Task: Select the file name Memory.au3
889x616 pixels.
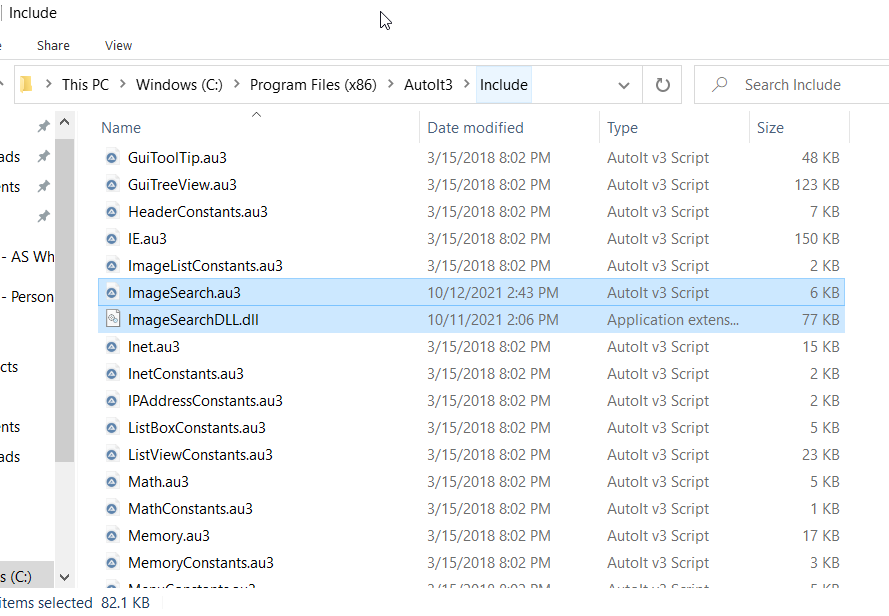Action: click(x=169, y=535)
